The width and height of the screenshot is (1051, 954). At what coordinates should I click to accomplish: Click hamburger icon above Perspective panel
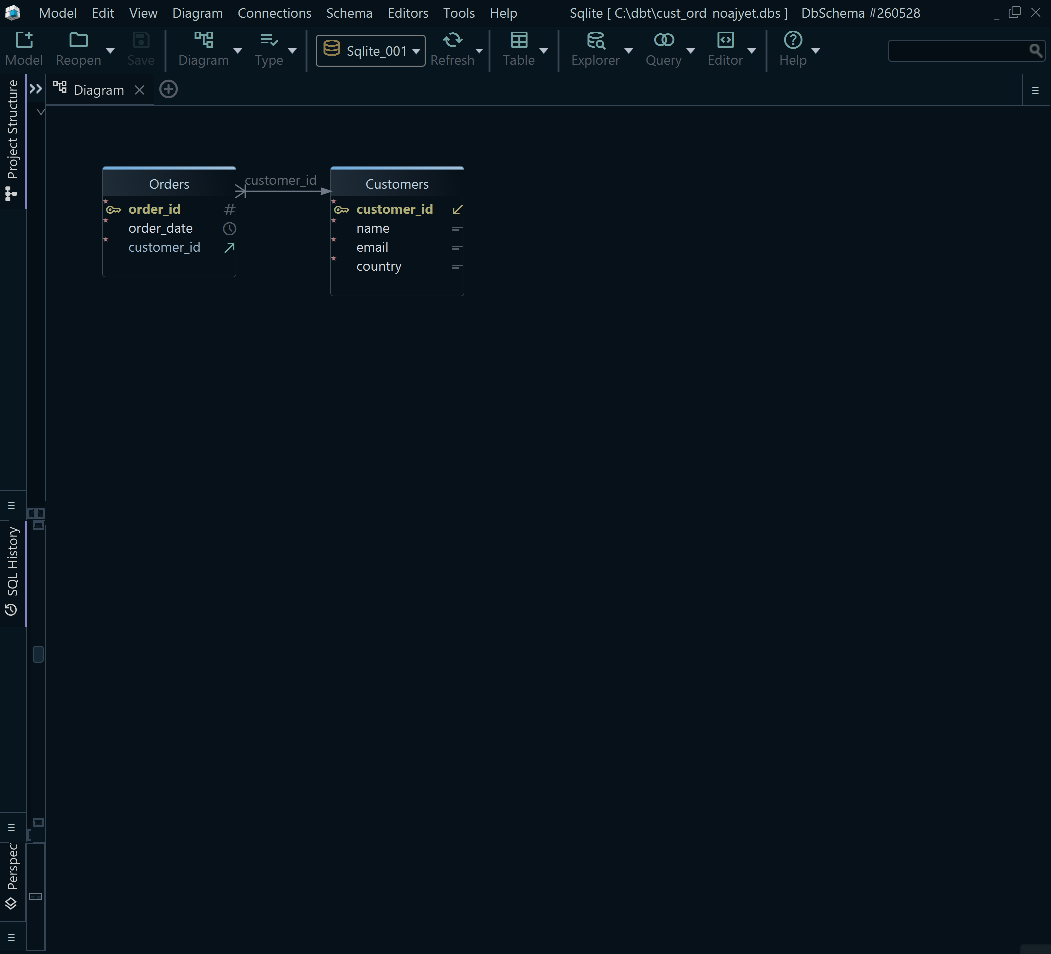(11, 827)
